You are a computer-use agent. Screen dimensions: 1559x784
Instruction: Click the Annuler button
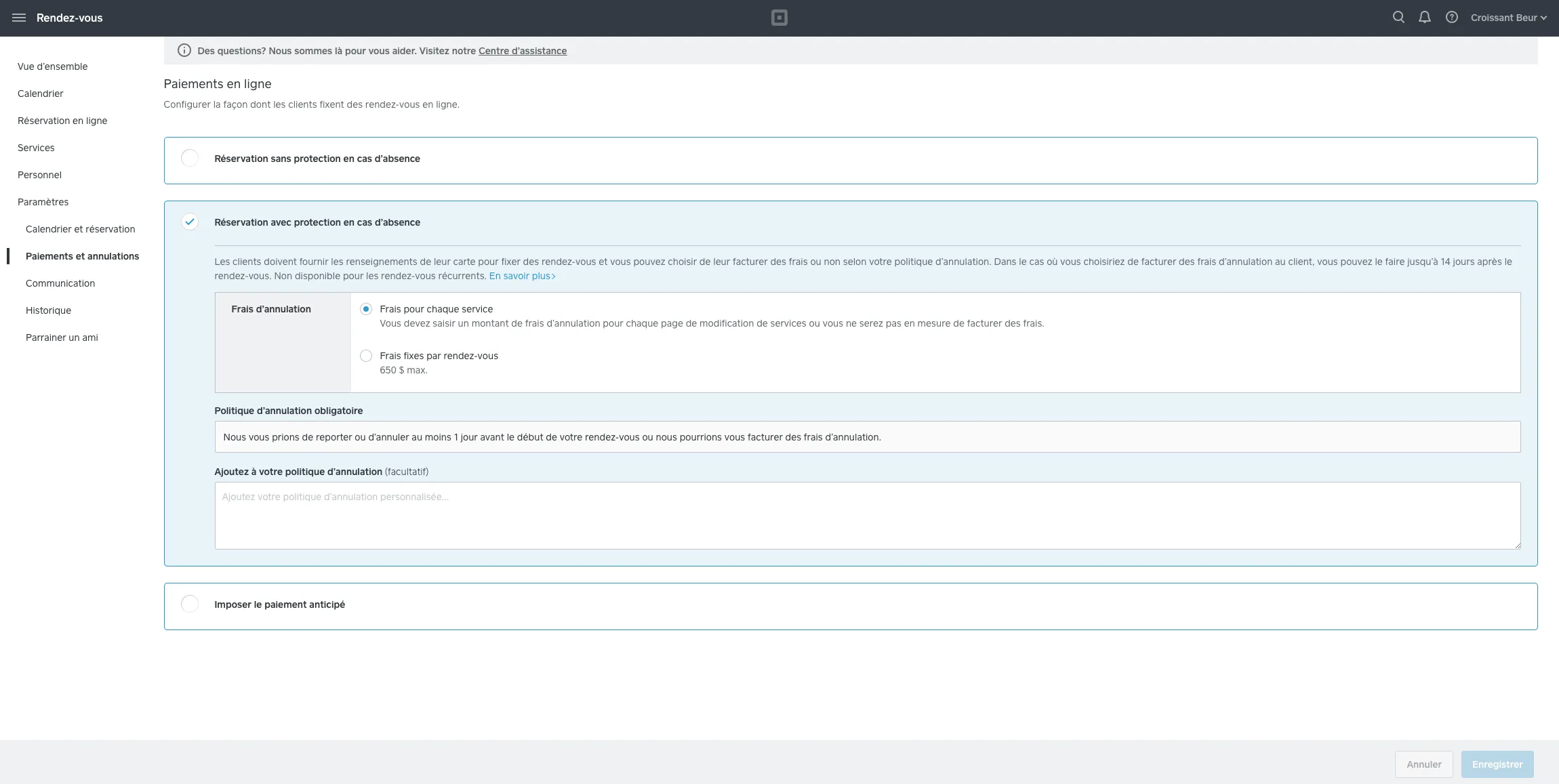[x=1423, y=764]
